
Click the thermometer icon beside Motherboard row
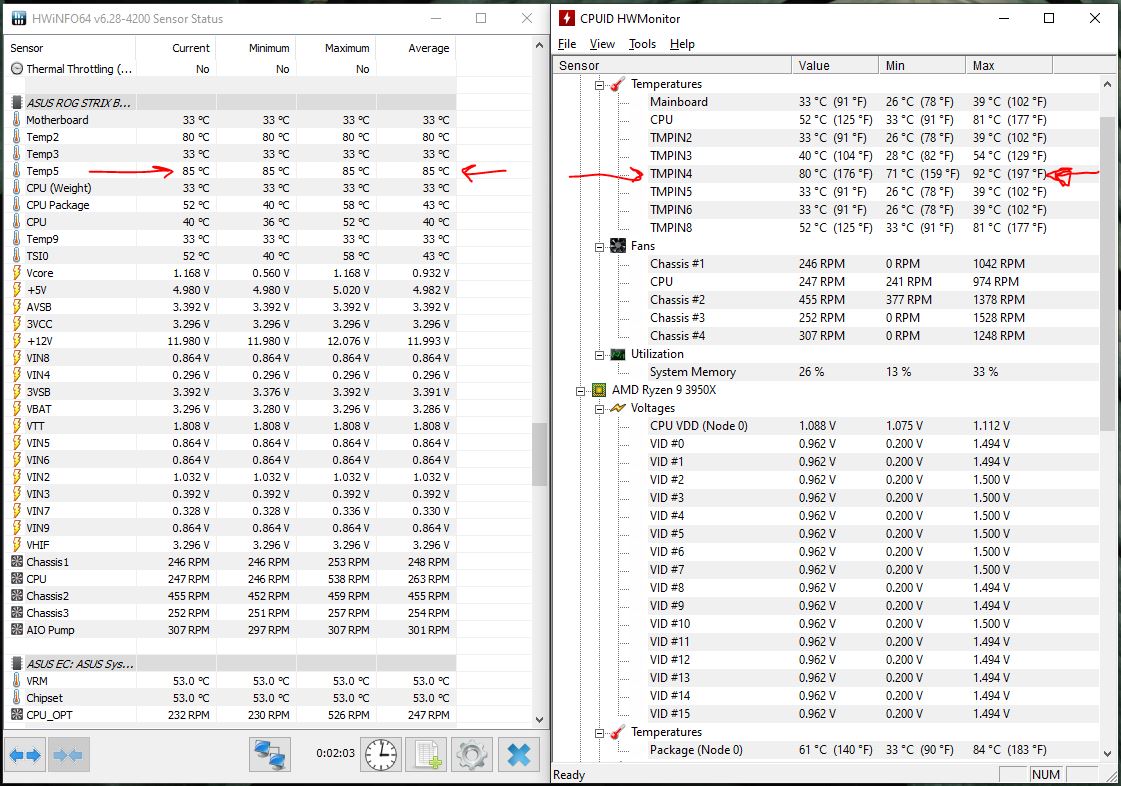[16, 119]
